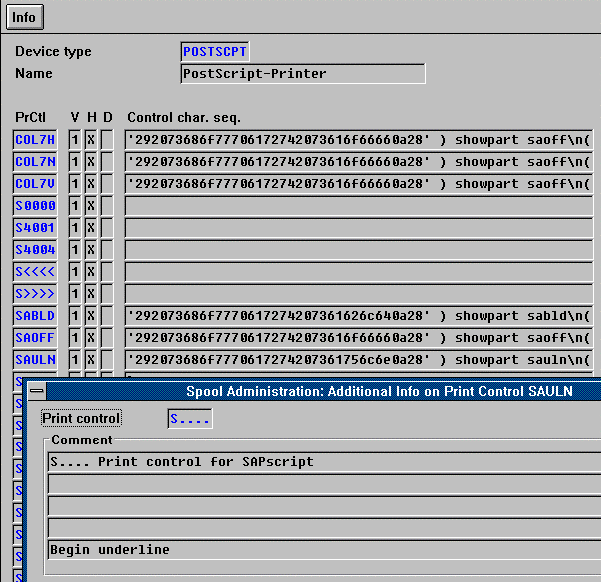
Task: Click the Name field PostScript-Printer
Action: (302, 74)
